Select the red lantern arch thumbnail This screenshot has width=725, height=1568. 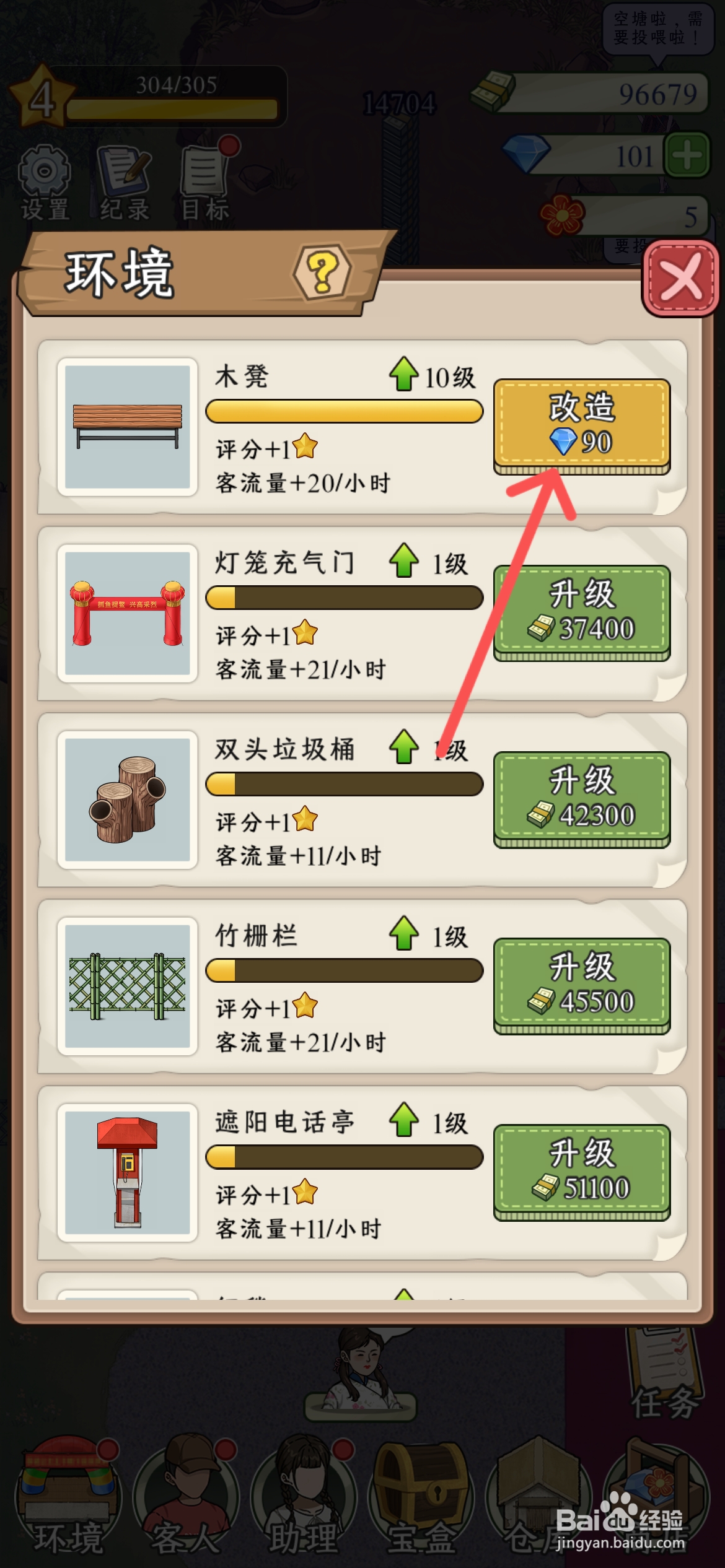tap(128, 613)
